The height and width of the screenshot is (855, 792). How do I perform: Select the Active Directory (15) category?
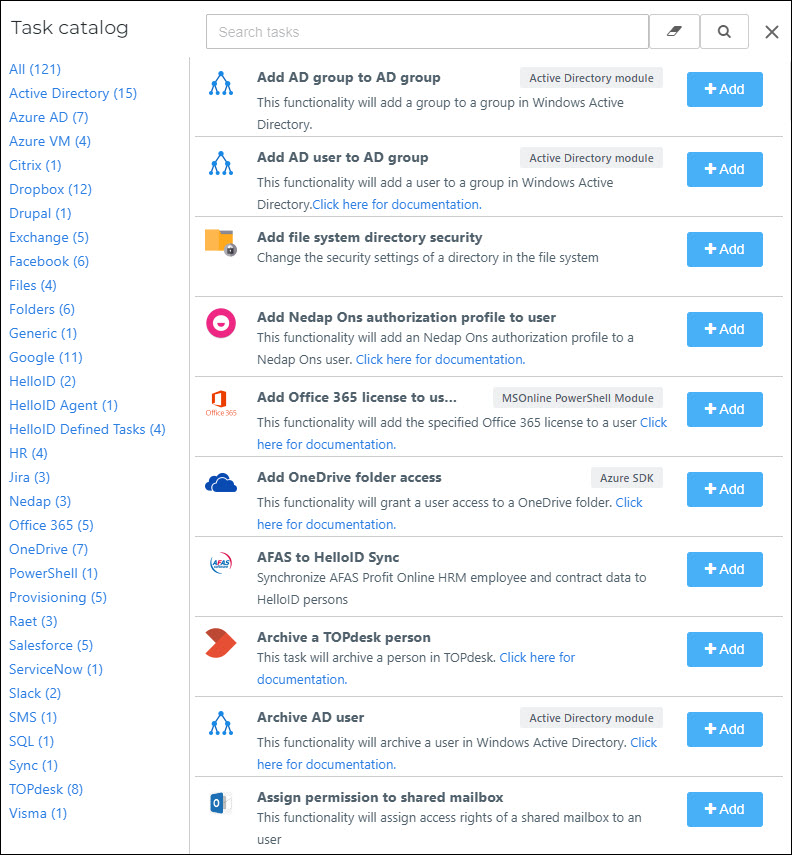pos(73,93)
